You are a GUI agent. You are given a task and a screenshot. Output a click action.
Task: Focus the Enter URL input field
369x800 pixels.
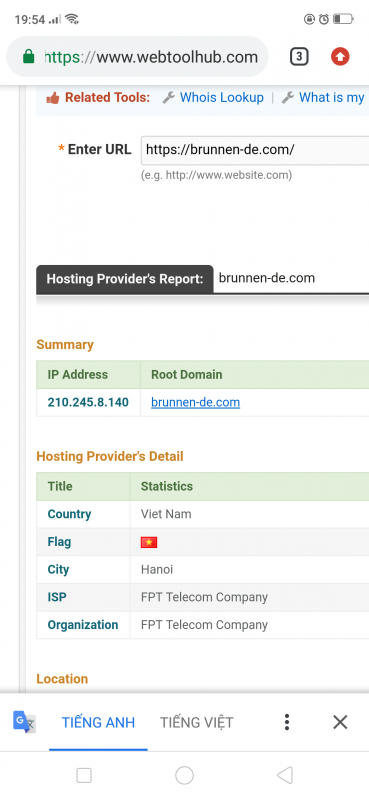(x=255, y=150)
